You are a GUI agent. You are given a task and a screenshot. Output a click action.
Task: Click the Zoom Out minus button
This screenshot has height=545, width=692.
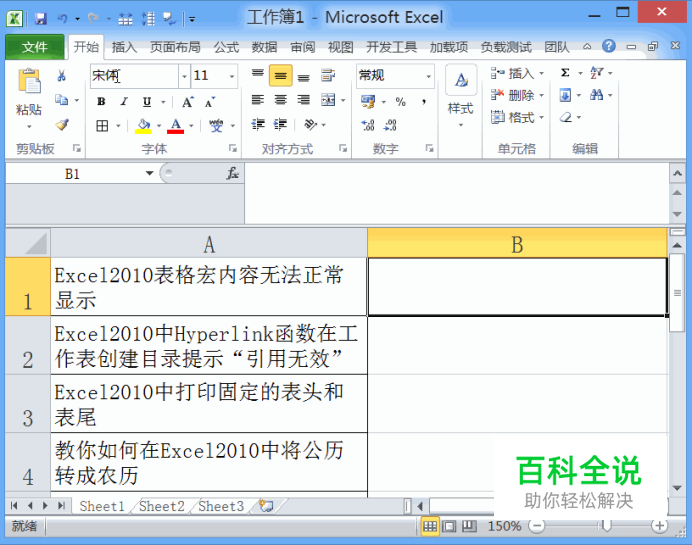point(537,526)
